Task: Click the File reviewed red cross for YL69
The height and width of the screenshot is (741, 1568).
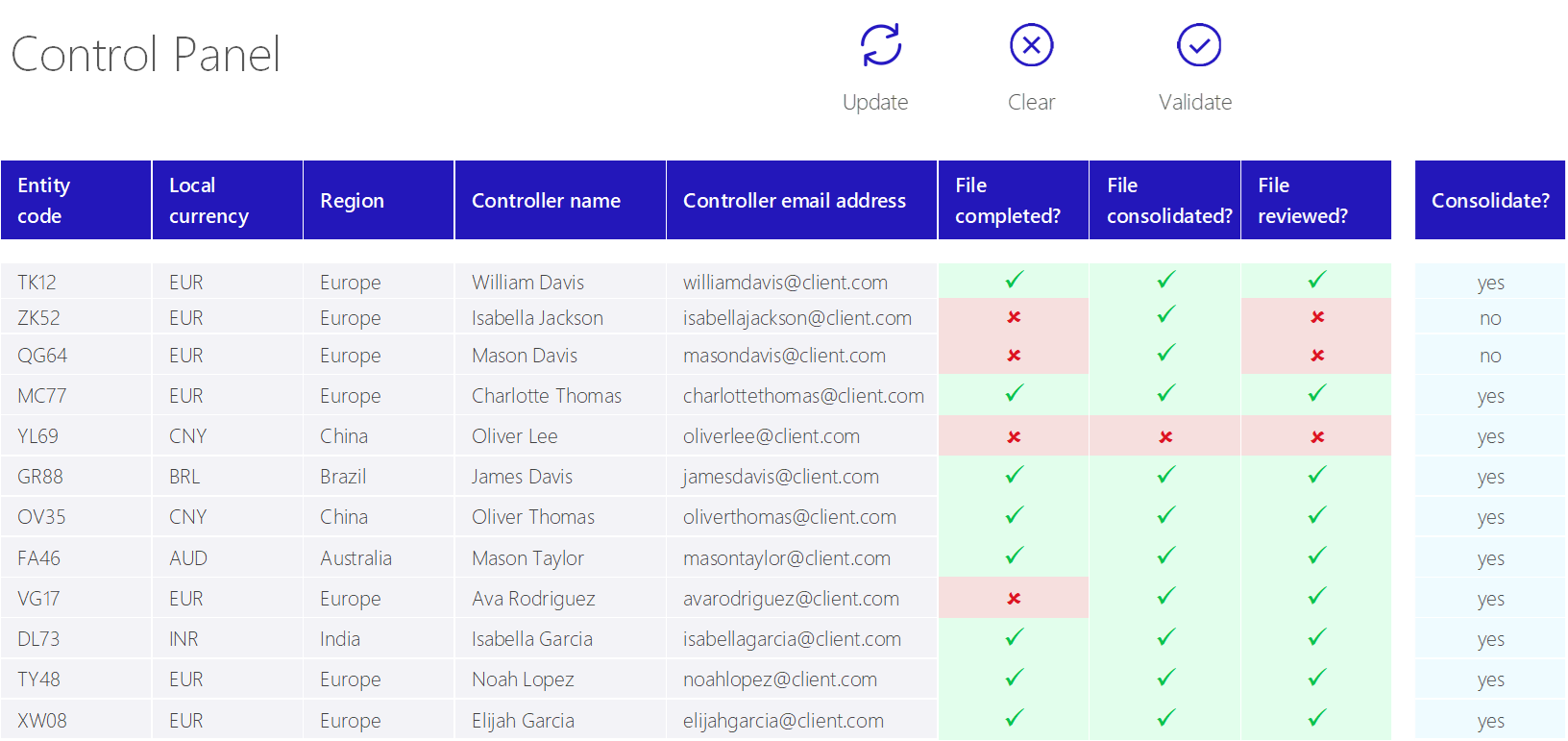Action: [1317, 437]
